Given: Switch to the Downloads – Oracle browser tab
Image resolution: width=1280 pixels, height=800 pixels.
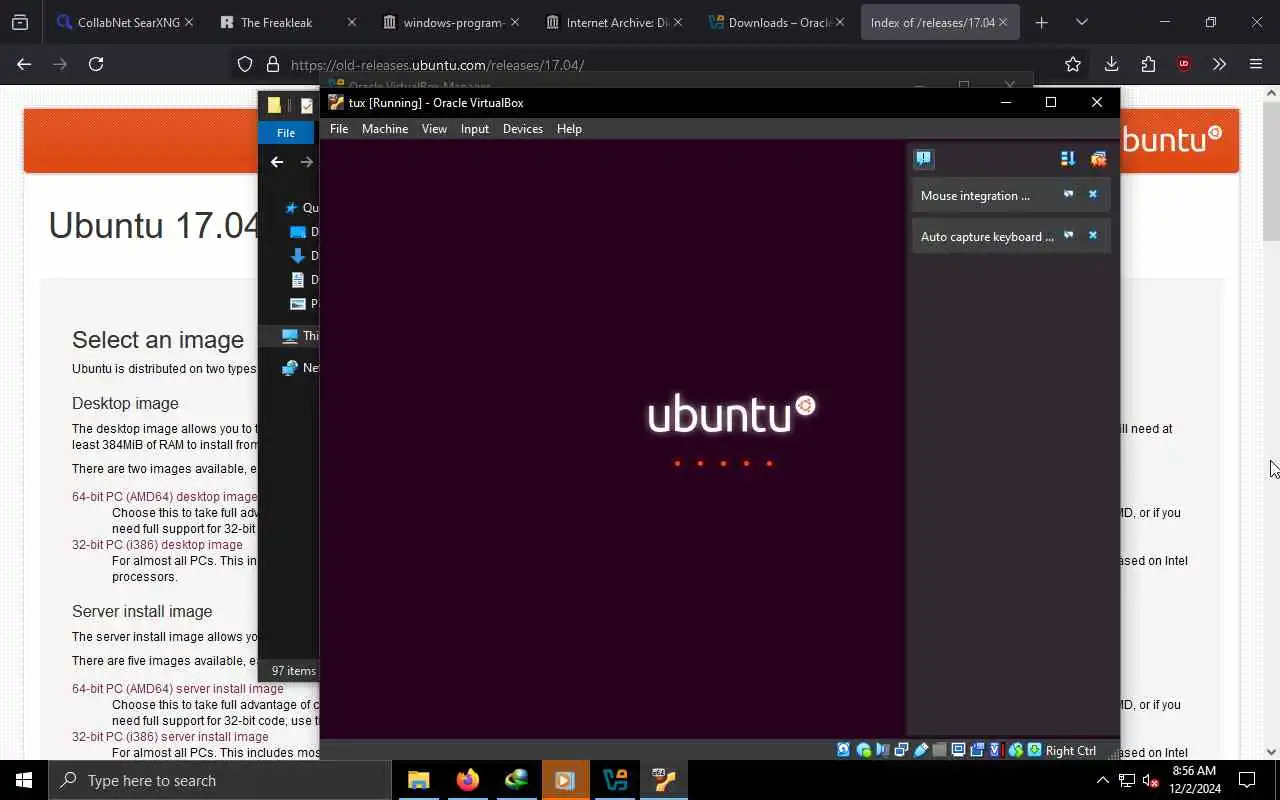Looking at the screenshot, I should 775,22.
